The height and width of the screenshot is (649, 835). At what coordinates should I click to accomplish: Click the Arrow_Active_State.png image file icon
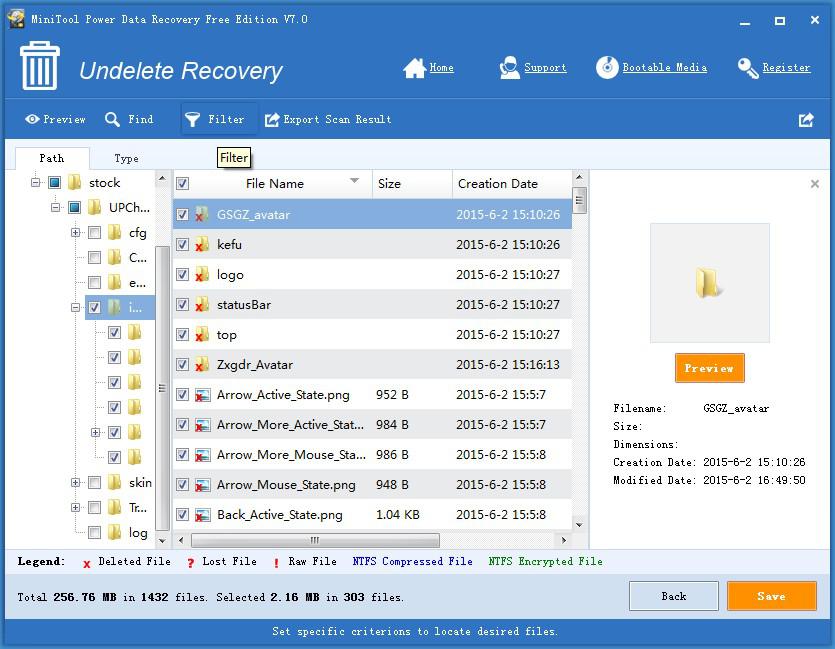202,395
